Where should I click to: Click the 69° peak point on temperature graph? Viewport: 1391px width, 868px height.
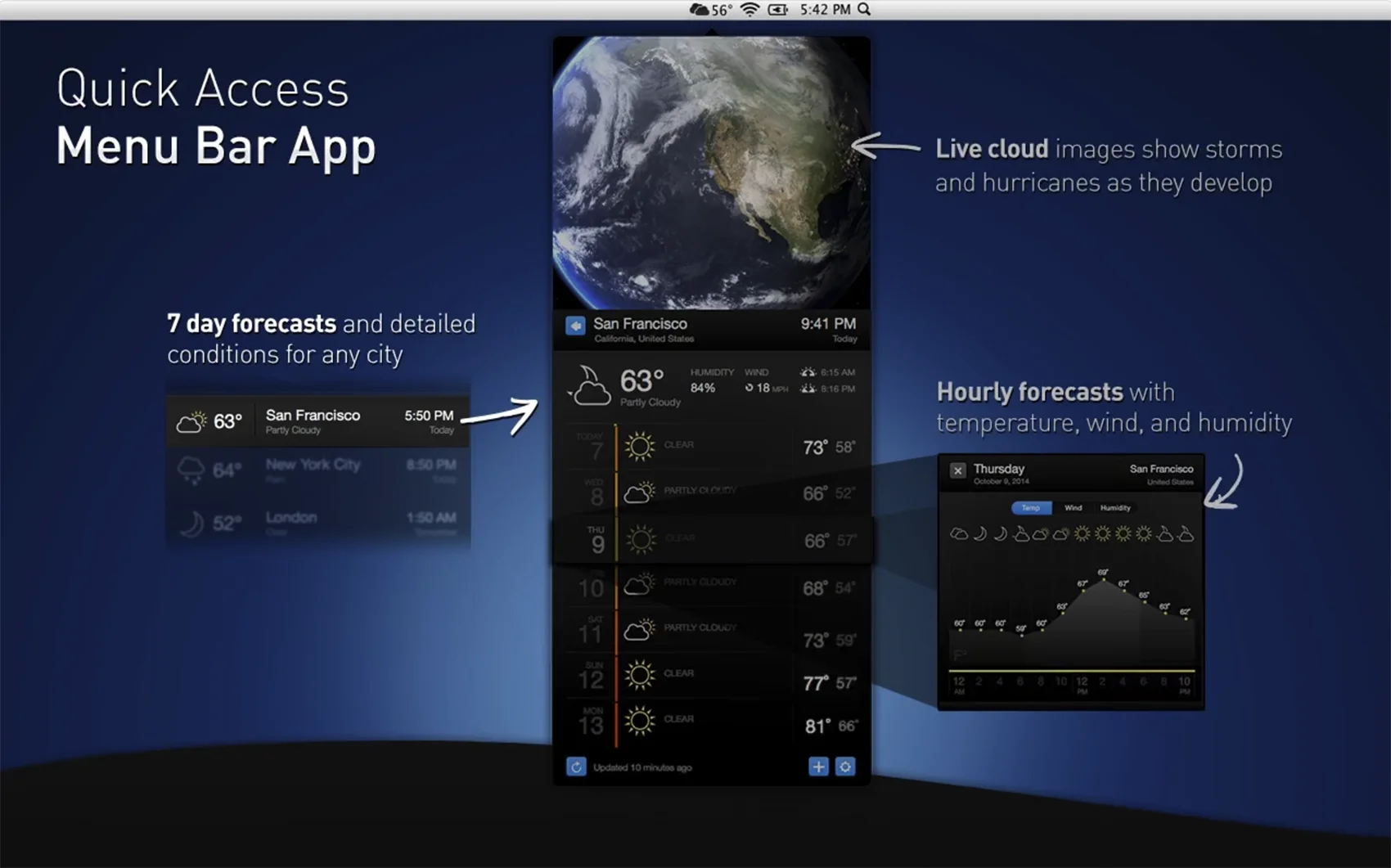tap(1103, 579)
